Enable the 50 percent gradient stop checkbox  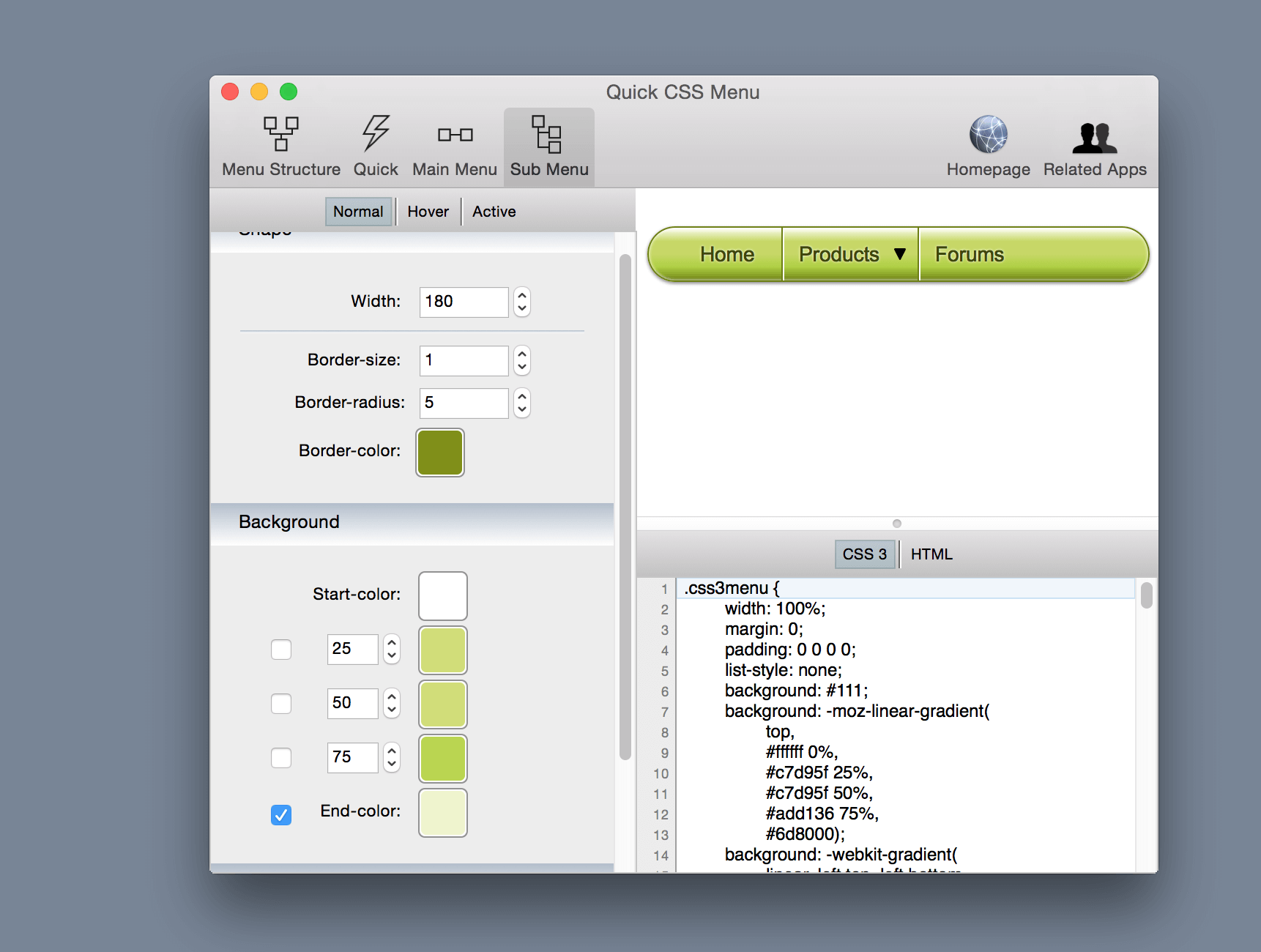coord(281,704)
